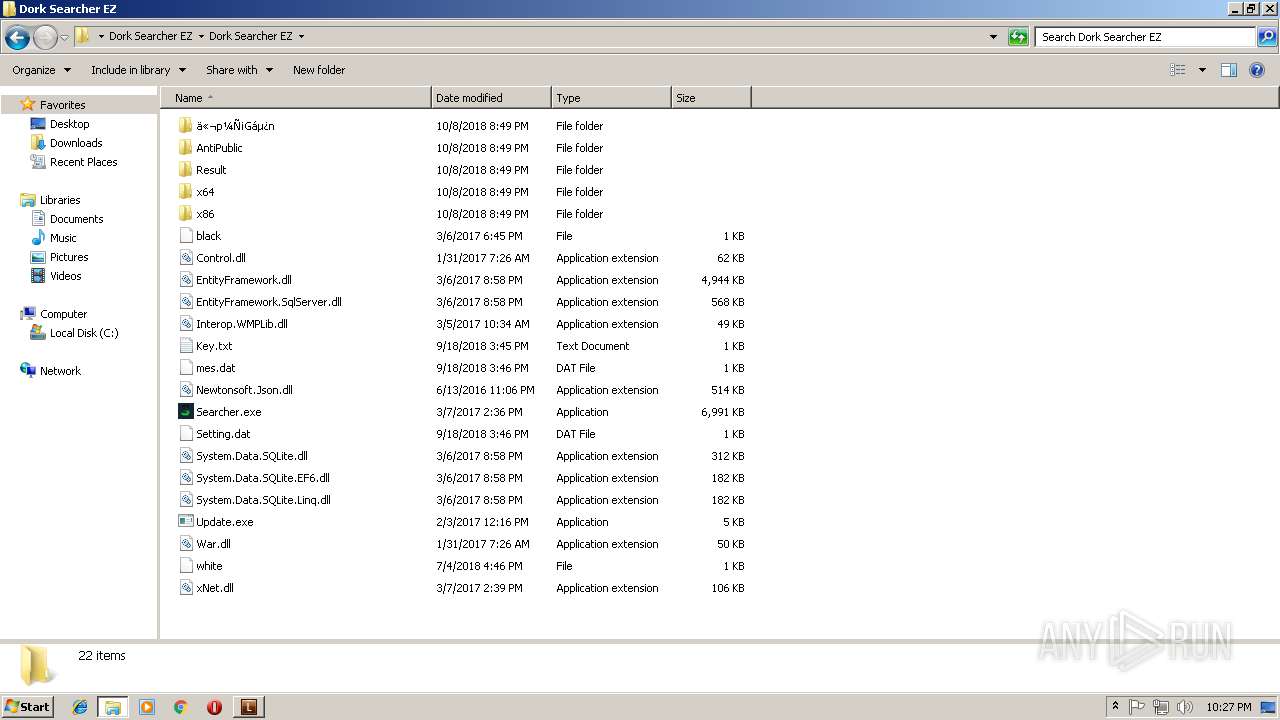Select the Interop.WMPLib.dll file name
This screenshot has height=720, width=1280.
242,324
